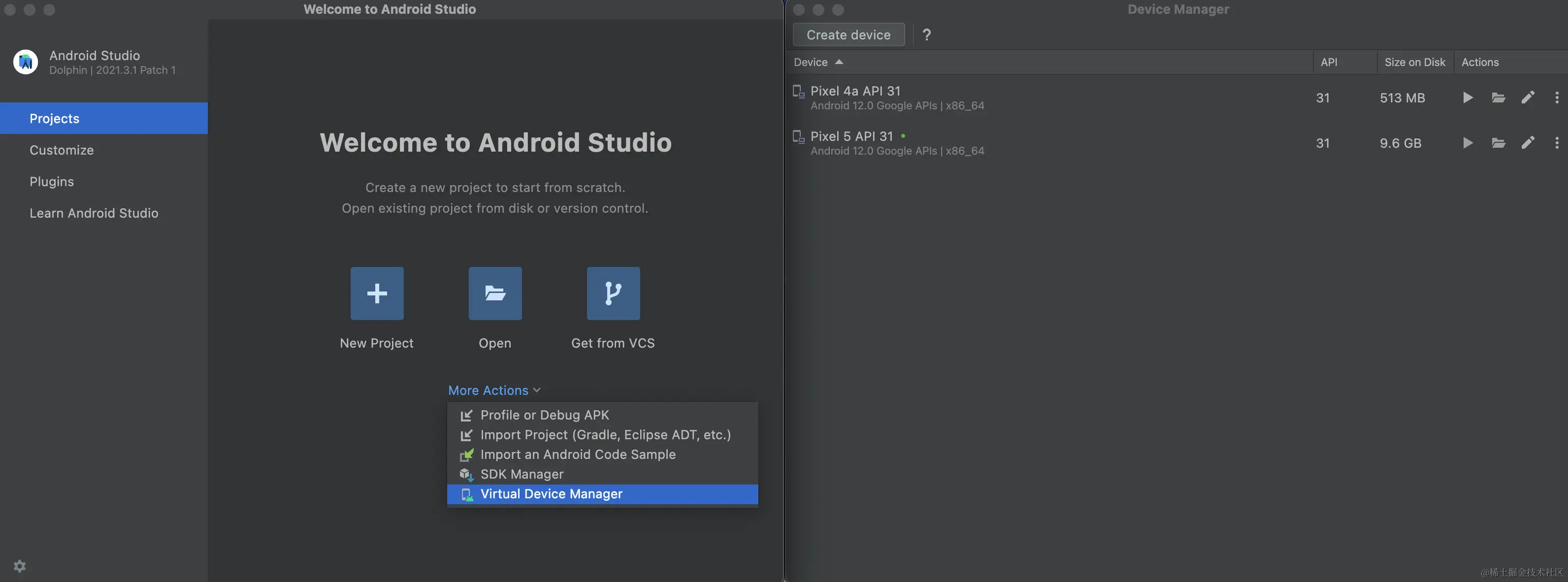This screenshot has width=1568, height=582.
Task: Click the Get from VCS branch icon
Action: pyautogui.click(x=613, y=293)
